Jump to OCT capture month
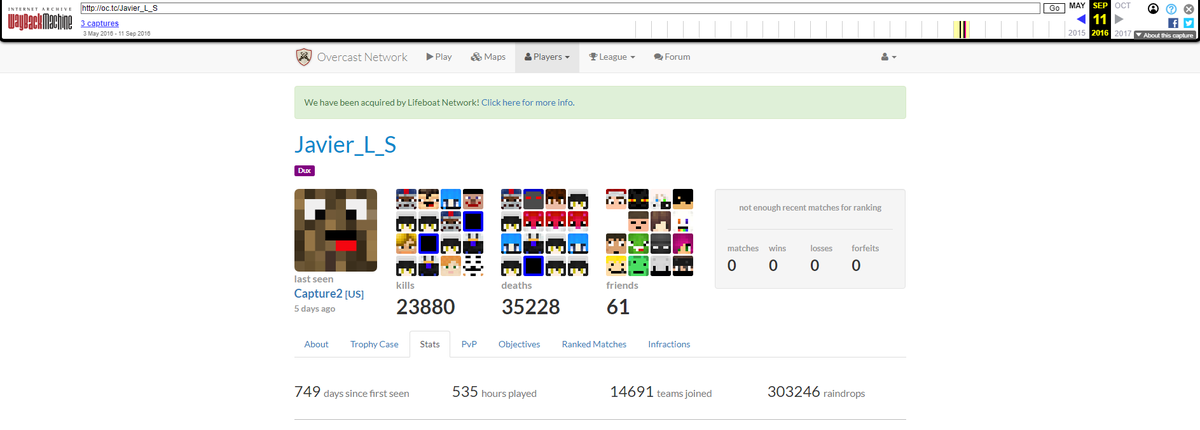This screenshot has width=1200, height=430. 1122,6
